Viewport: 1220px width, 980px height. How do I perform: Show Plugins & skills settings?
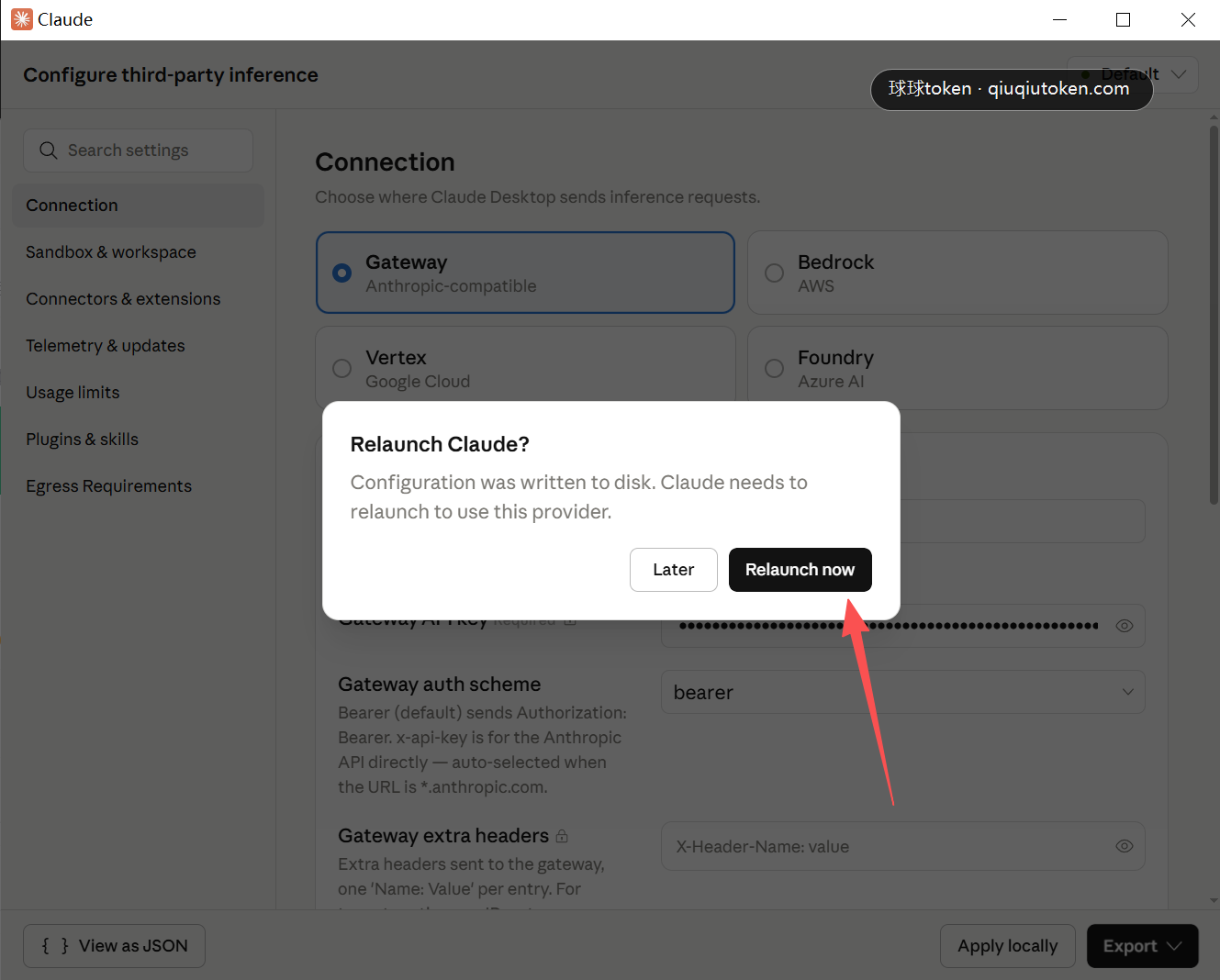138,440
